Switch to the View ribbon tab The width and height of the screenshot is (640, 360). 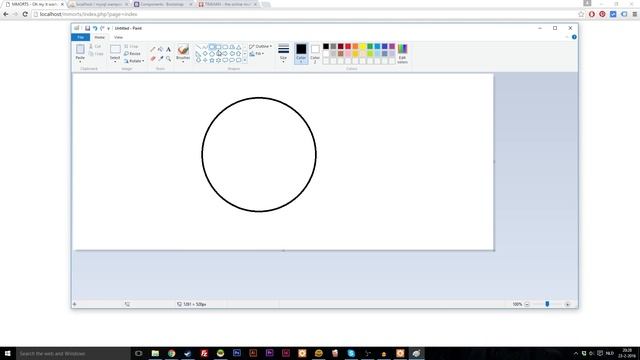point(118,37)
